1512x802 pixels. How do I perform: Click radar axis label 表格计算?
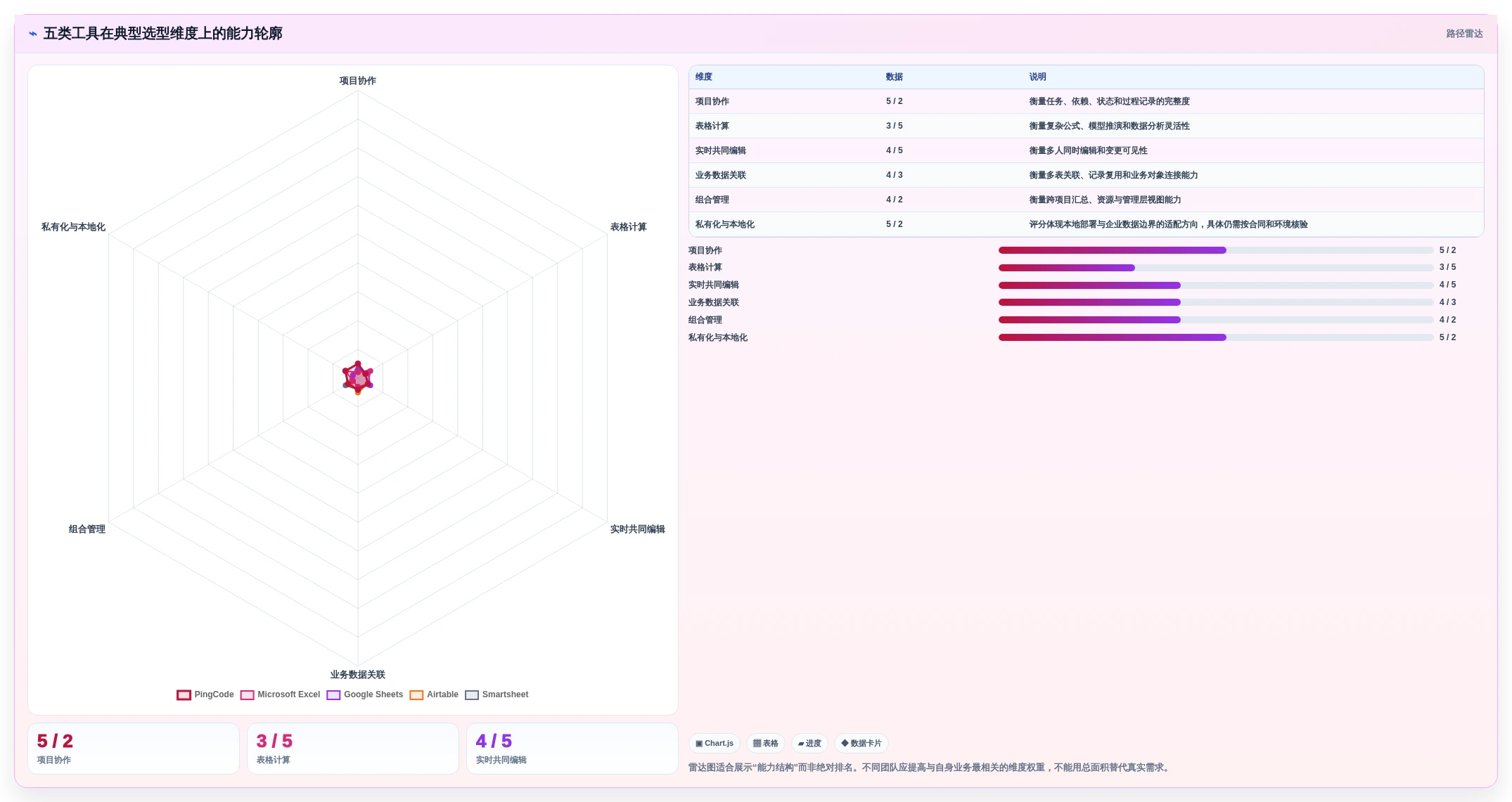pos(629,227)
